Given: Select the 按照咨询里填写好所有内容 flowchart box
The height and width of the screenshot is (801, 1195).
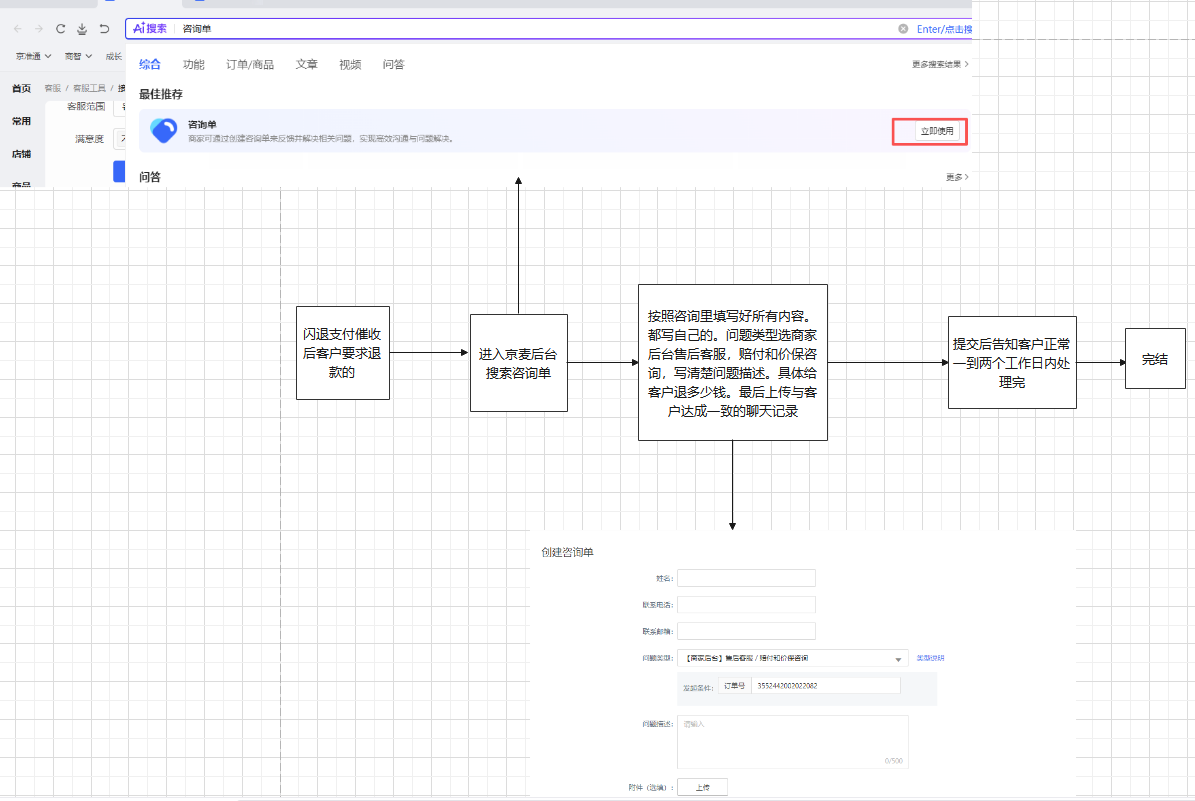Looking at the screenshot, I should tap(732, 363).
